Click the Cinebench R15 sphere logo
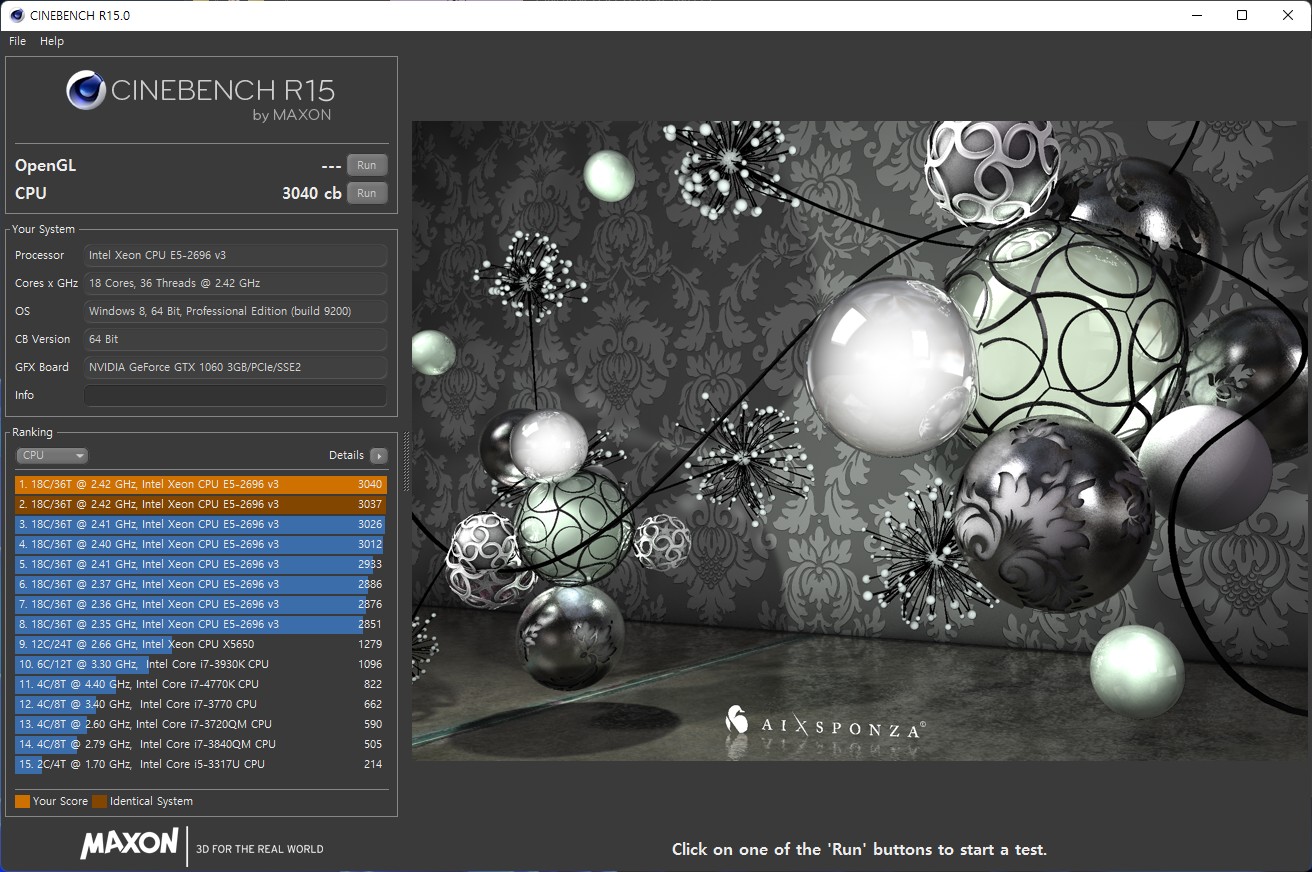Screen dimensions: 1312x872 click(86, 90)
